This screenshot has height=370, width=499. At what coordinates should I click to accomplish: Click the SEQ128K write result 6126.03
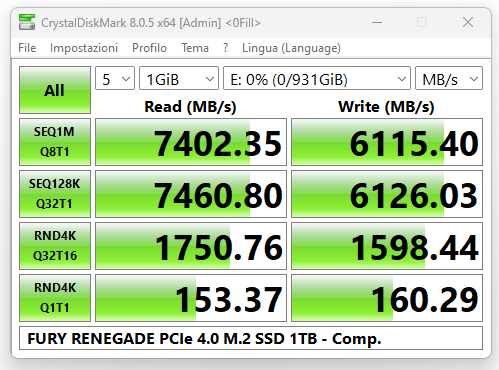[387, 194]
